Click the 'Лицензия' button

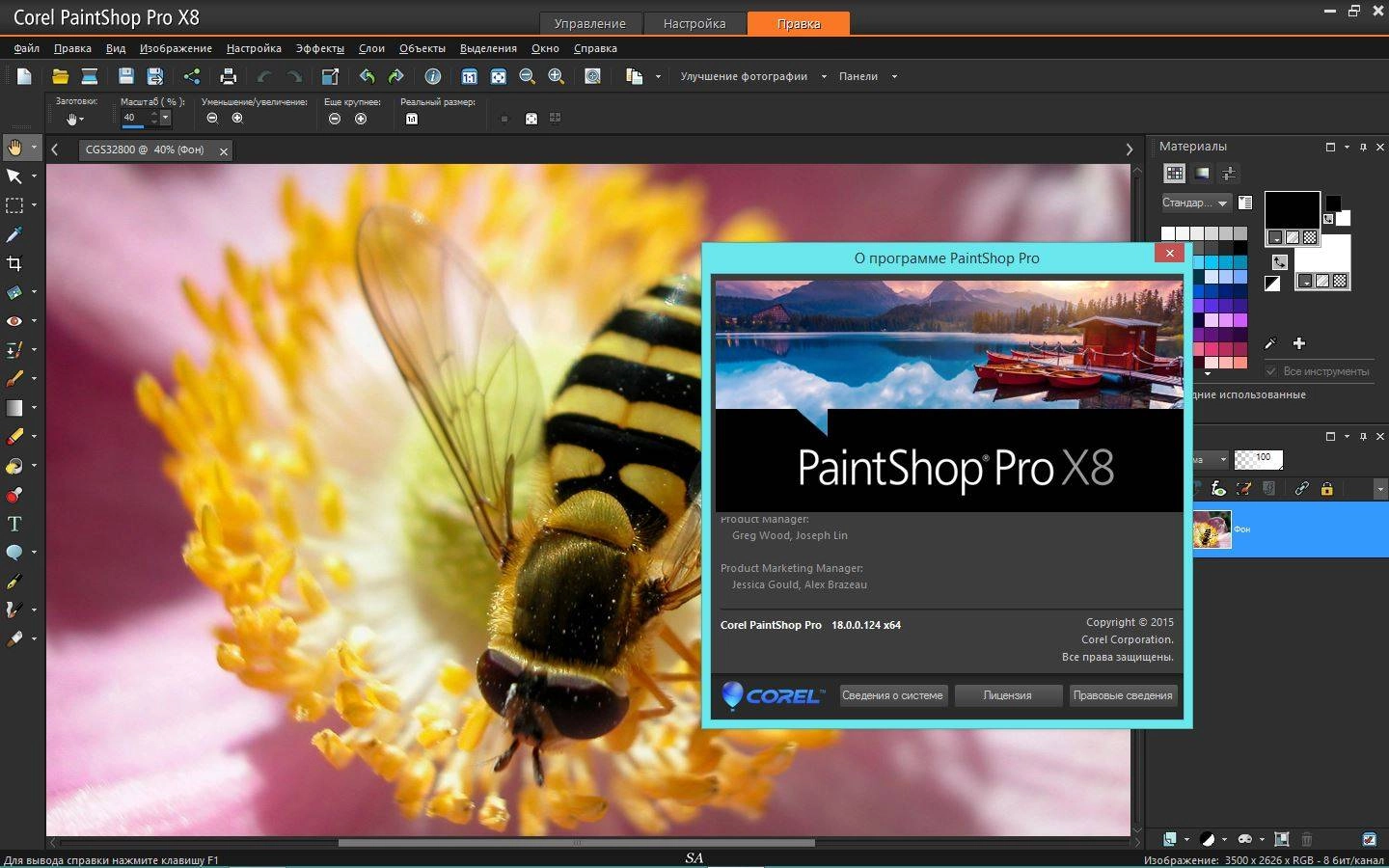tap(1008, 695)
